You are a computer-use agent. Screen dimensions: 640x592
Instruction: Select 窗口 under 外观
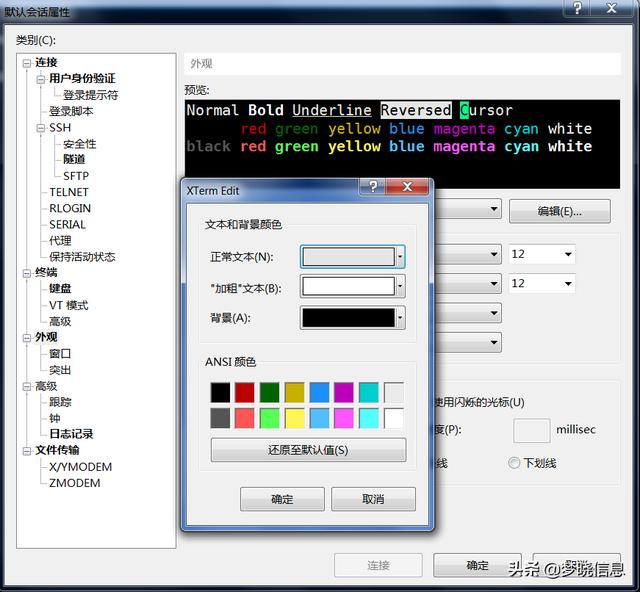coord(60,354)
